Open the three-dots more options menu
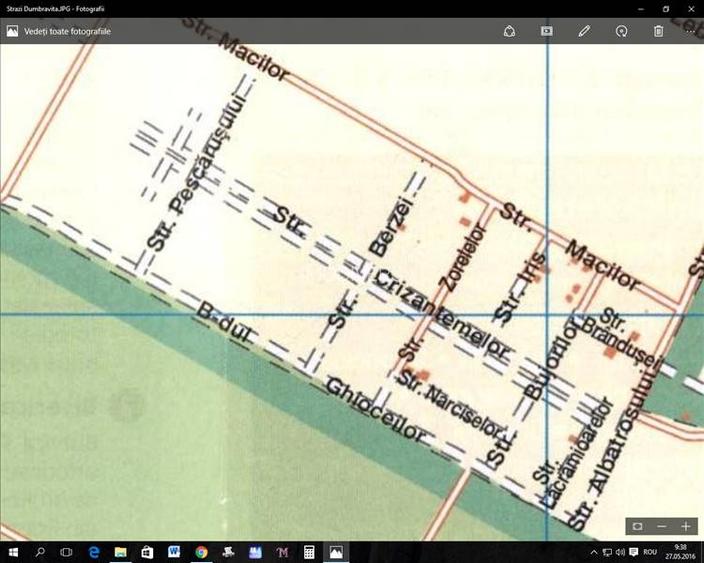704x563 pixels. point(690,31)
